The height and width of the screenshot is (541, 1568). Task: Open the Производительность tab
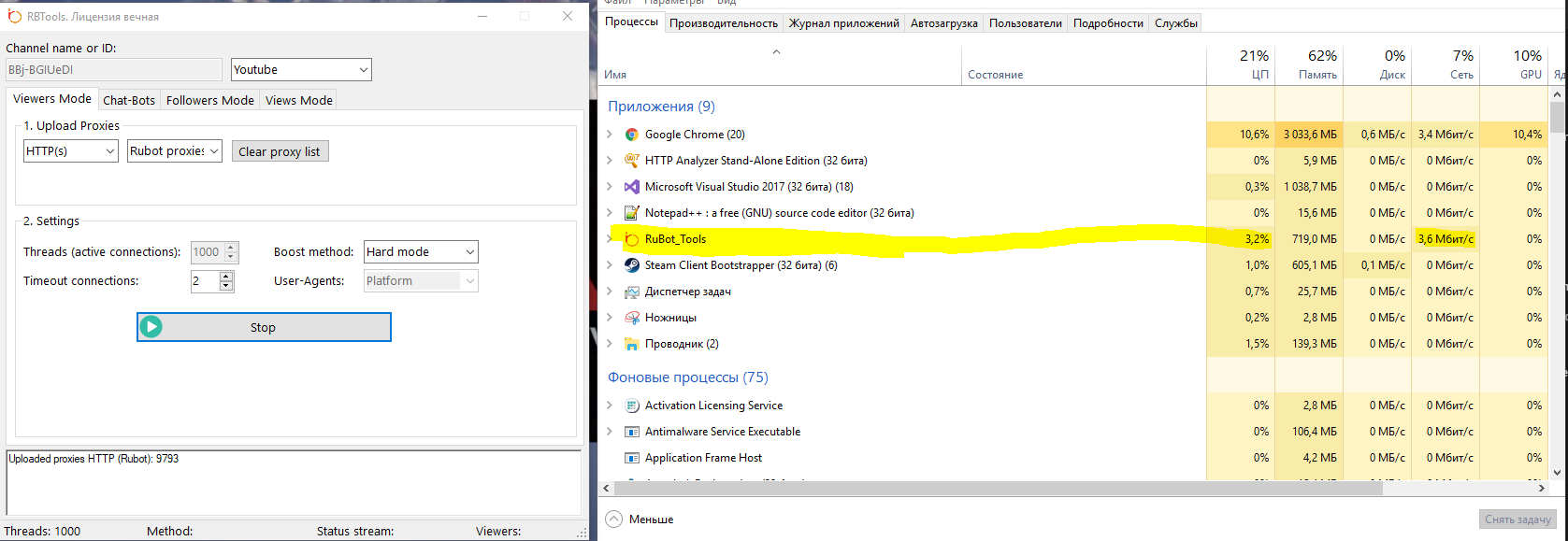723,23
